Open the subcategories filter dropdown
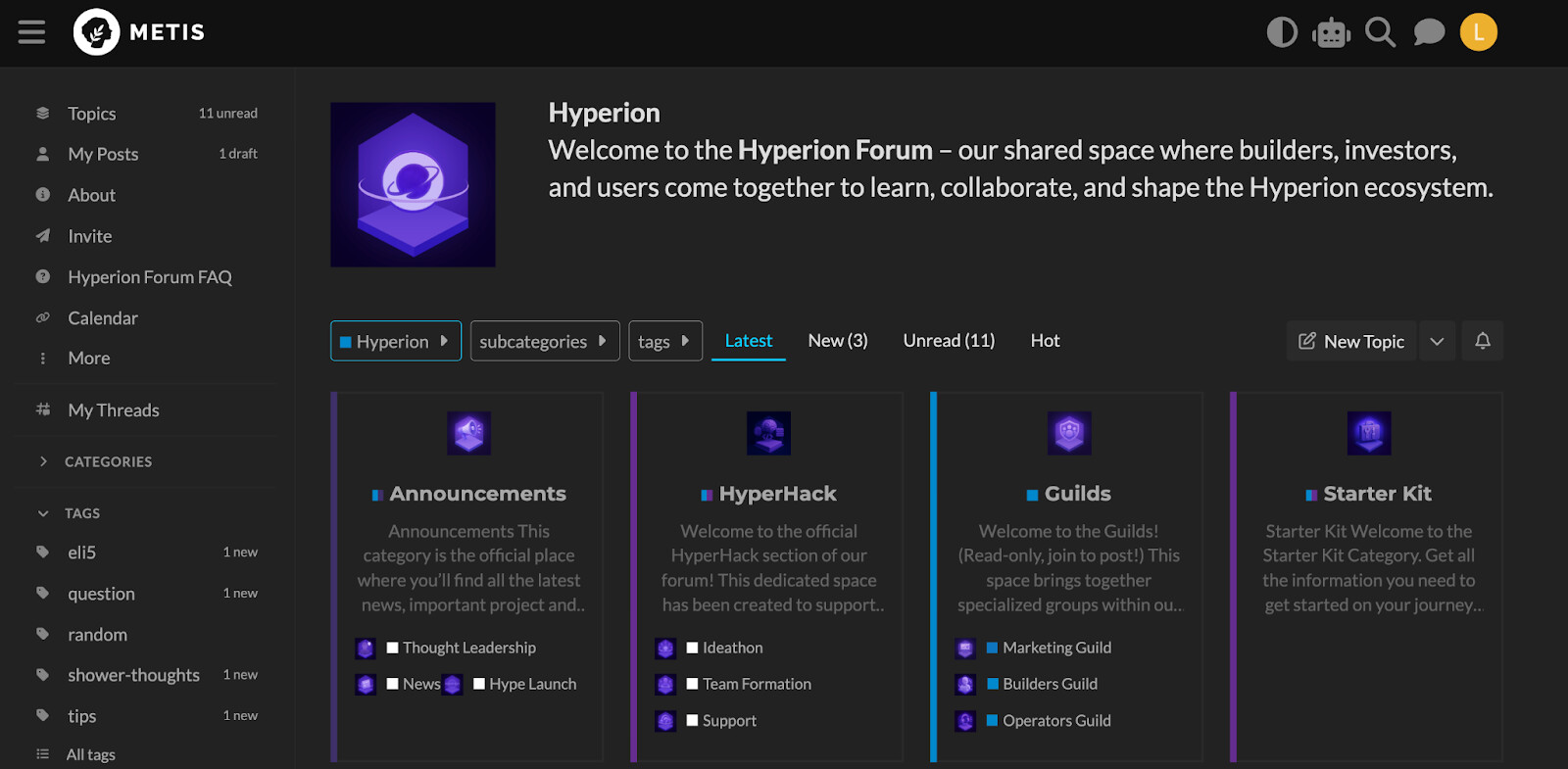The image size is (1568, 769). pos(544,341)
